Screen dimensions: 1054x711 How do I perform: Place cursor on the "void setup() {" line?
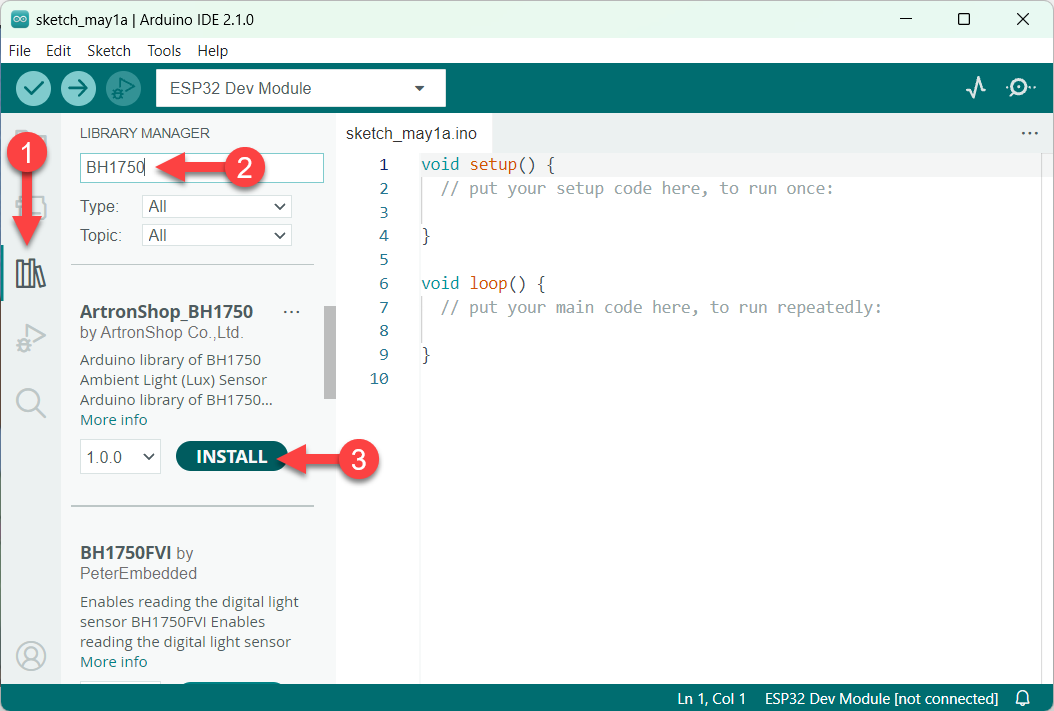click(x=488, y=165)
